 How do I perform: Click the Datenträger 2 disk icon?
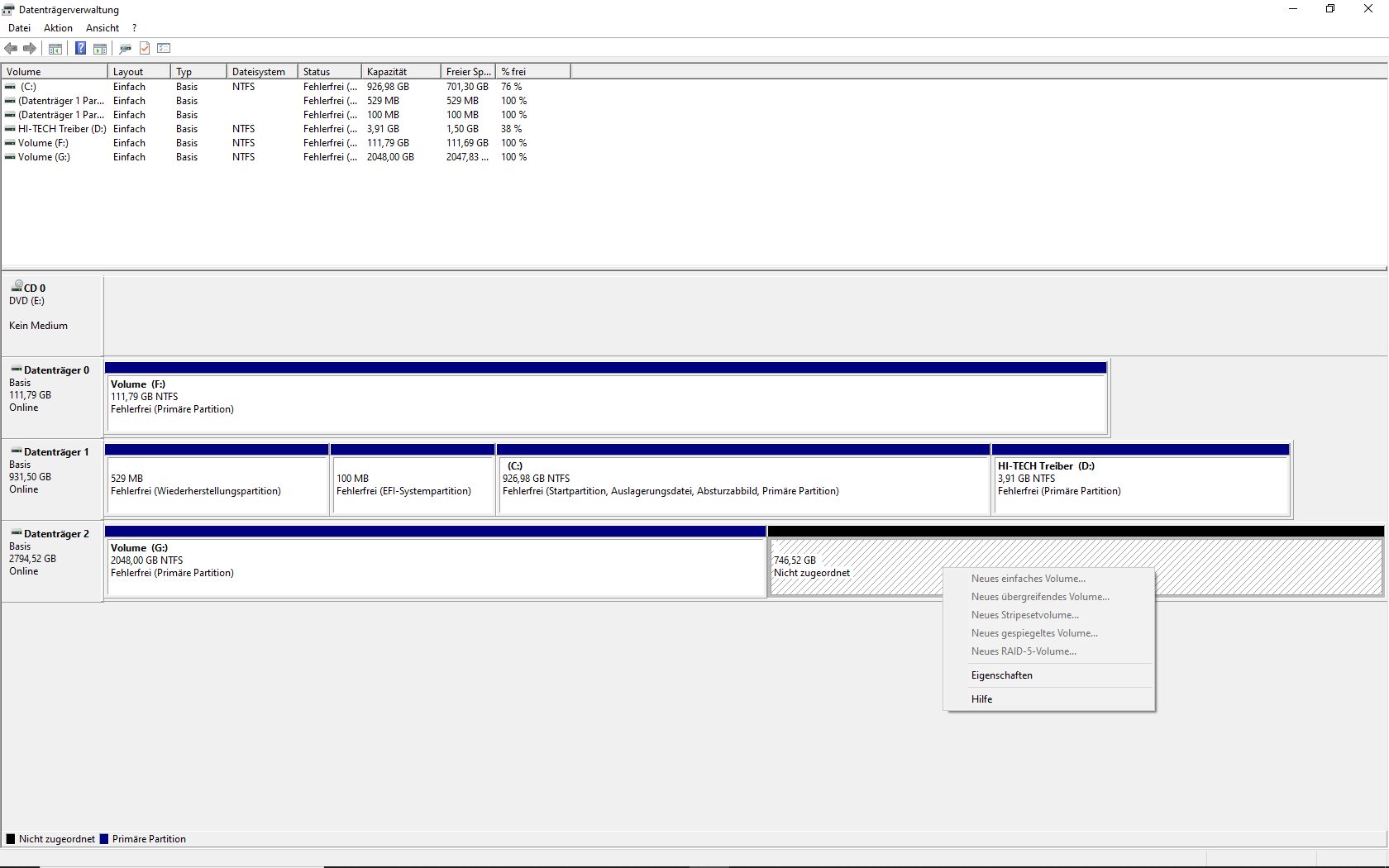point(17,532)
